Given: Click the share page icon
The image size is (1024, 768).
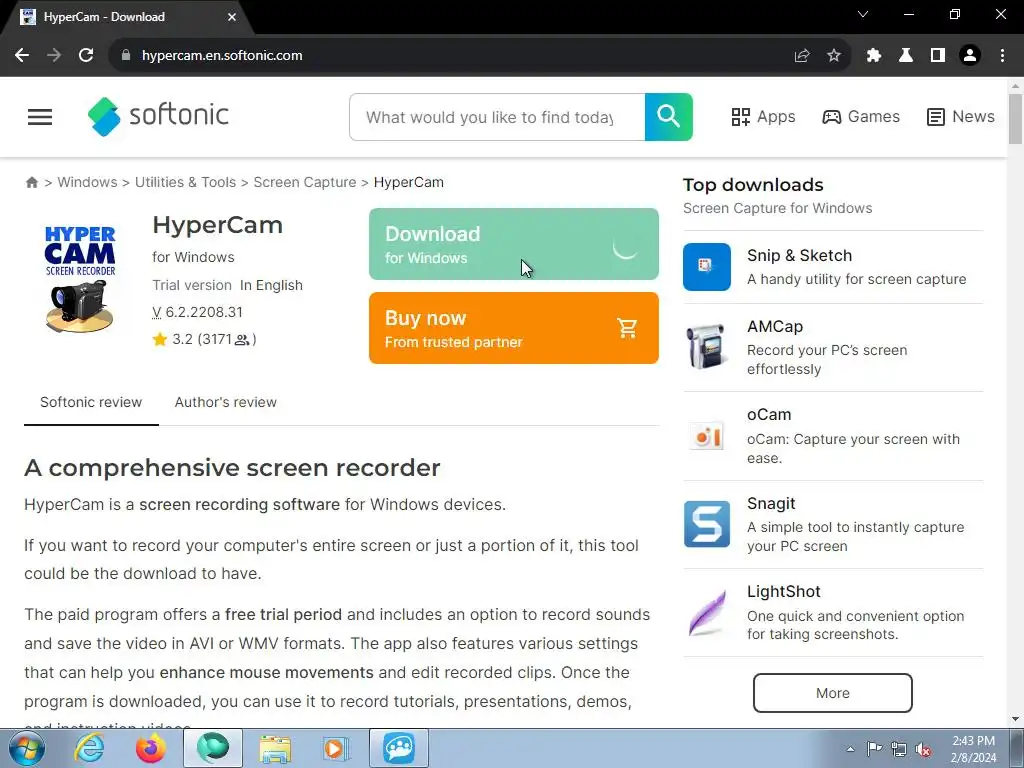Looking at the screenshot, I should (802, 56).
